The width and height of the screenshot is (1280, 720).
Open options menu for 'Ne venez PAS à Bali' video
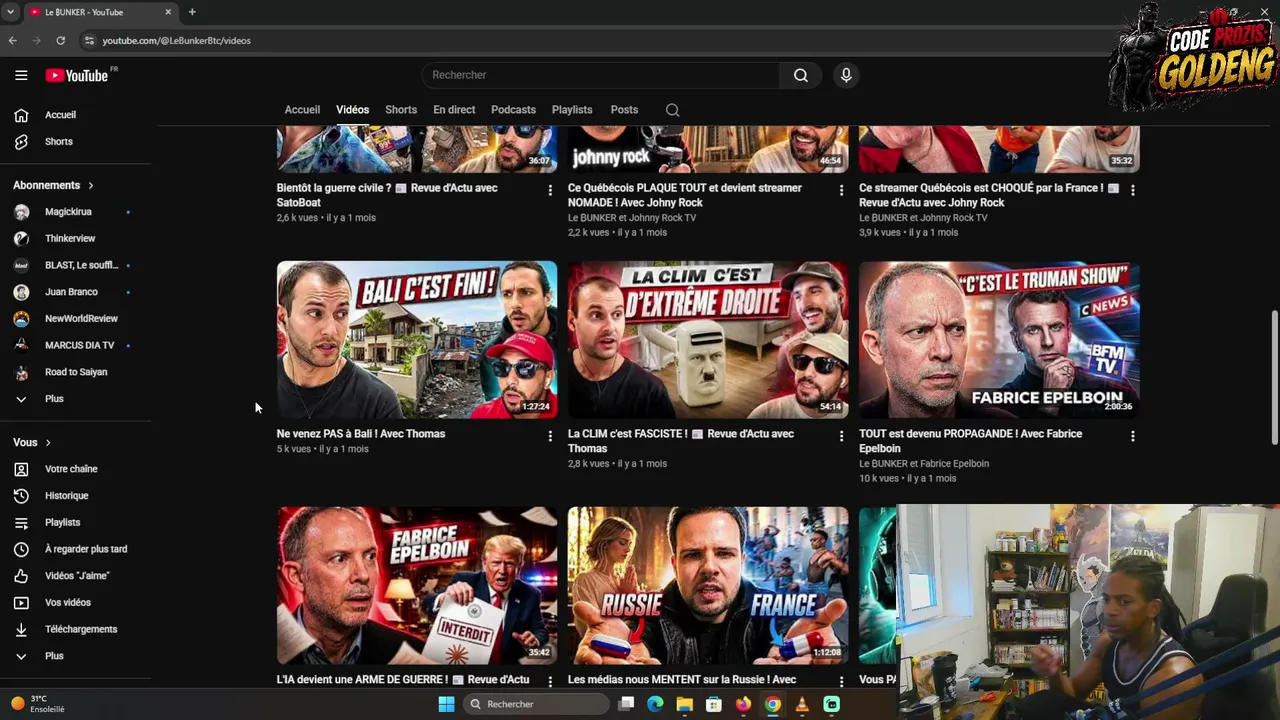pyautogui.click(x=549, y=436)
